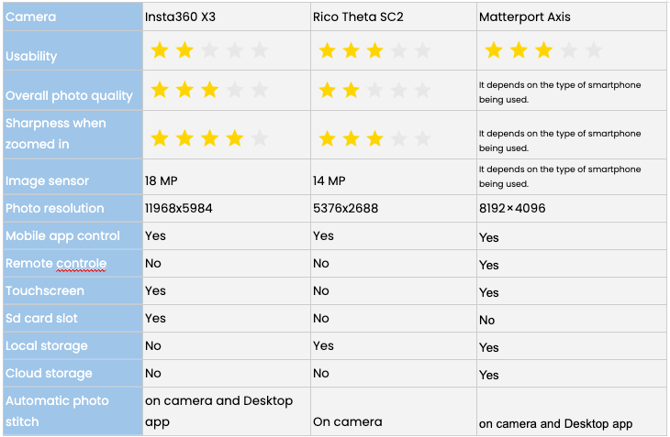Click the Cloud storage row label
Screen dimensions: 670x437
tap(48, 374)
